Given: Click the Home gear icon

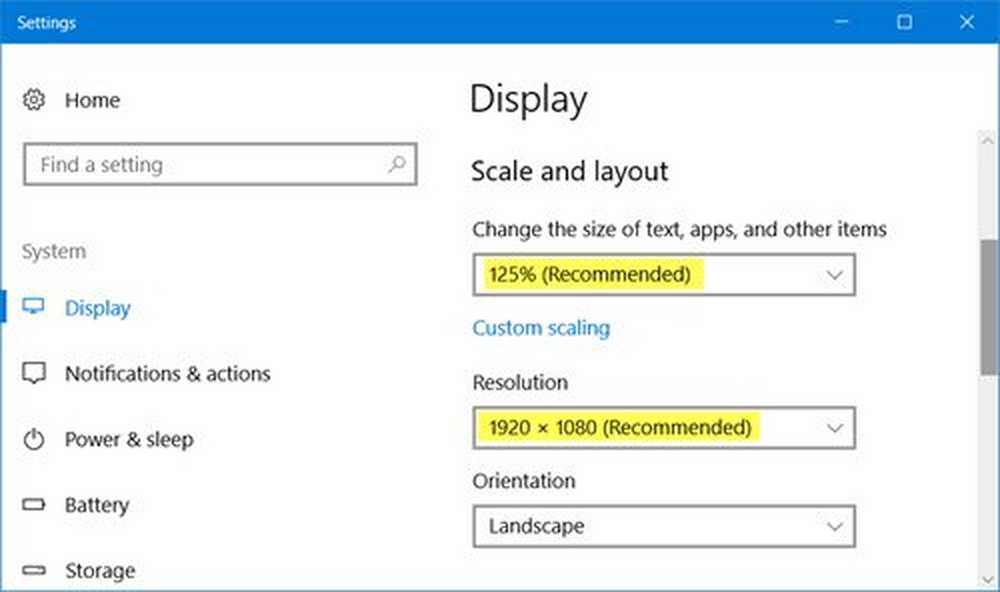Looking at the screenshot, I should tap(34, 100).
